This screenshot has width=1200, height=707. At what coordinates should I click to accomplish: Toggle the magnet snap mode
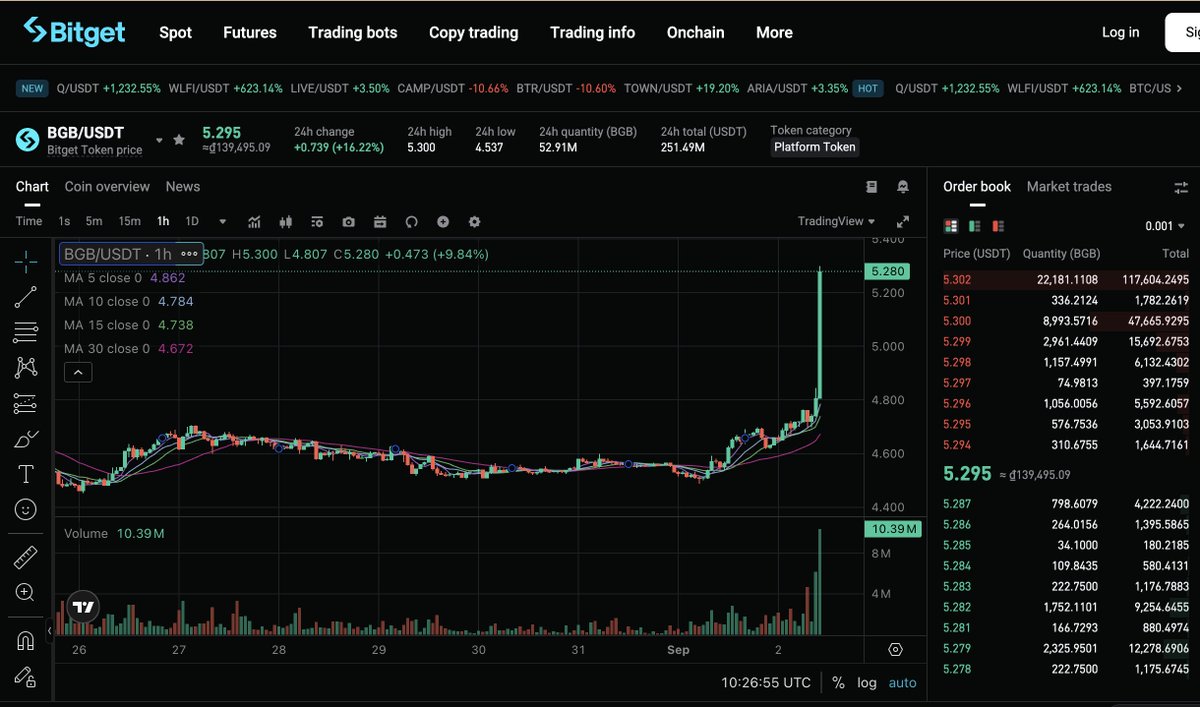click(x=26, y=641)
